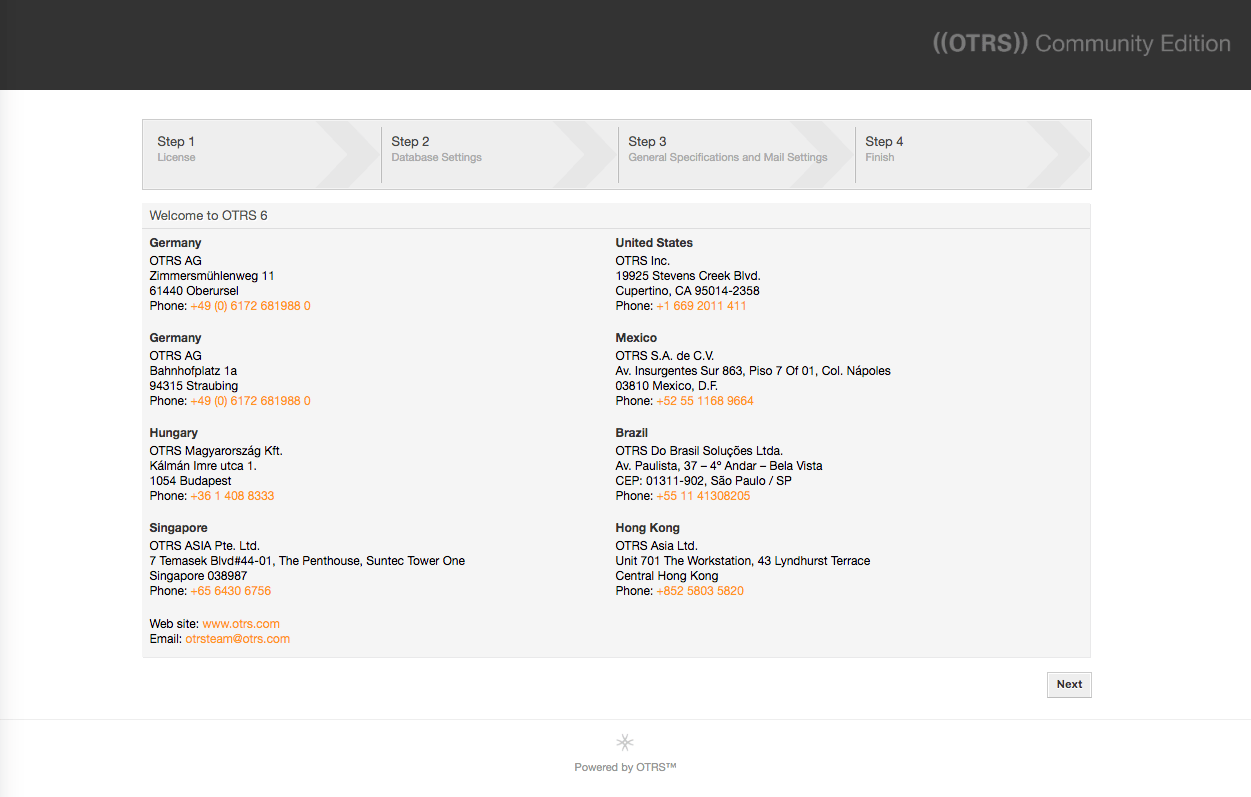Select the Step 1 License step
The width and height of the screenshot is (1251, 797).
click(x=261, y=154)
